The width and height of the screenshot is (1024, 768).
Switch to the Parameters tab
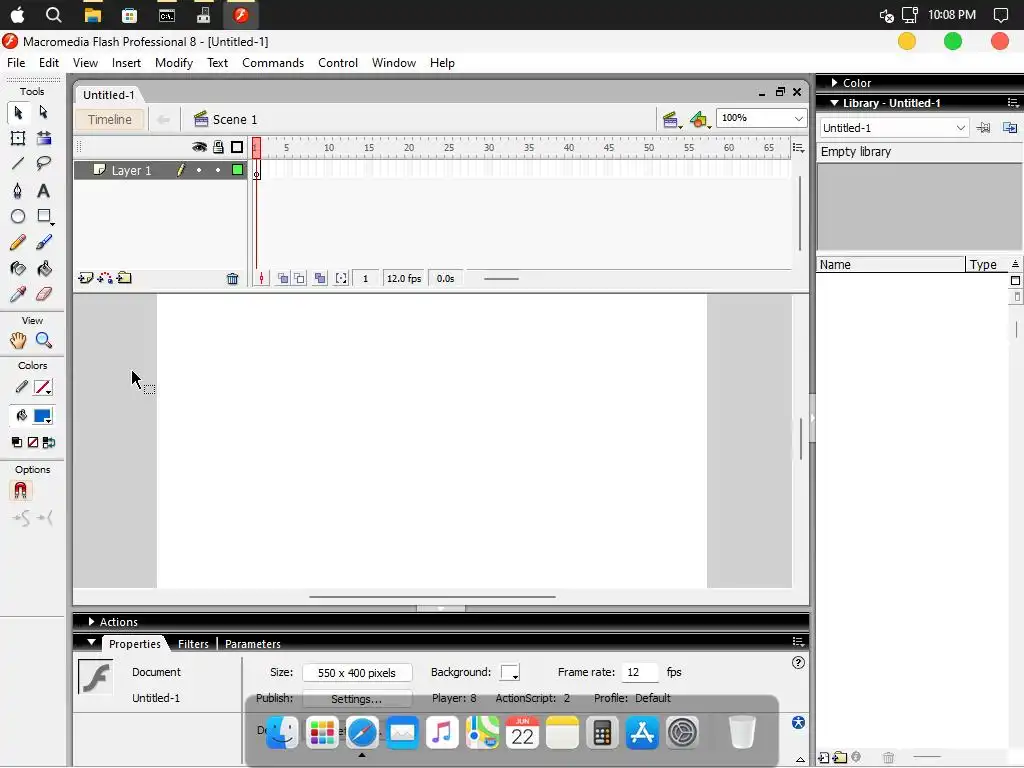[253, 644]
